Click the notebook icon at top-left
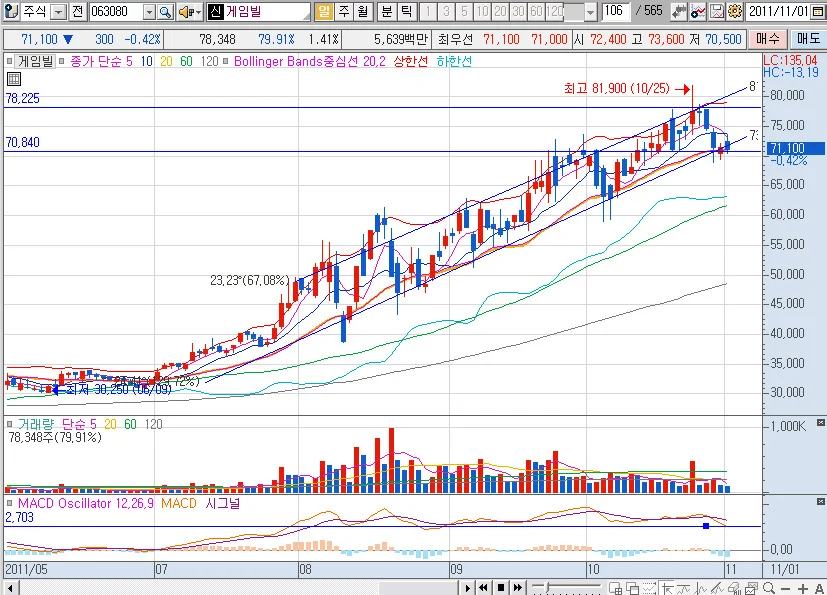 pos(11,12)
